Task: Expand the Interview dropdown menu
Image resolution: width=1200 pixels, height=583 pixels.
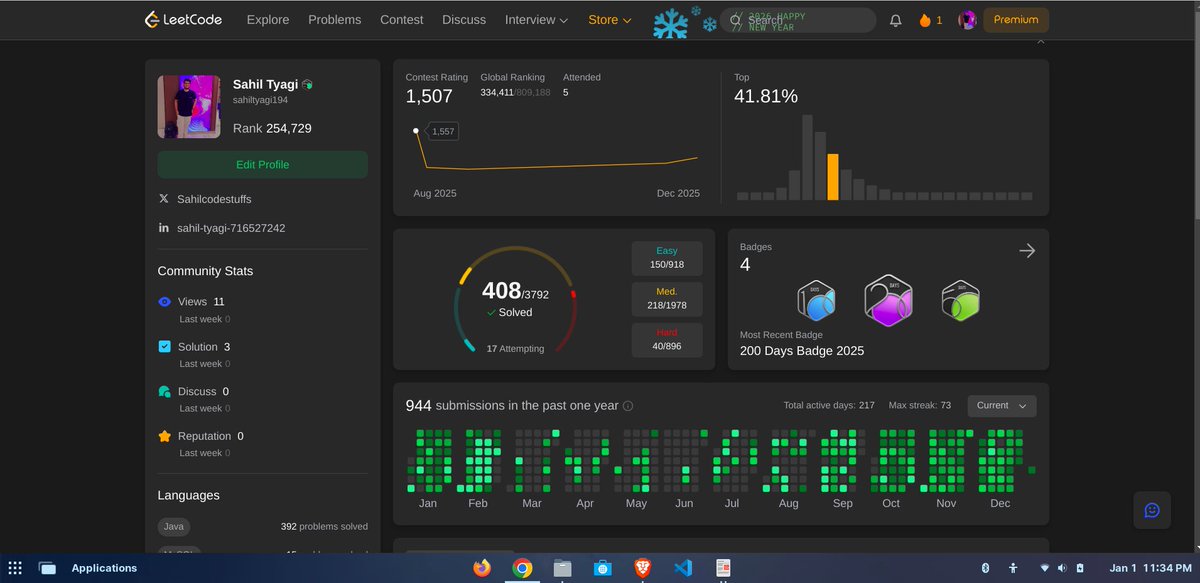Action: click(536, 20)
